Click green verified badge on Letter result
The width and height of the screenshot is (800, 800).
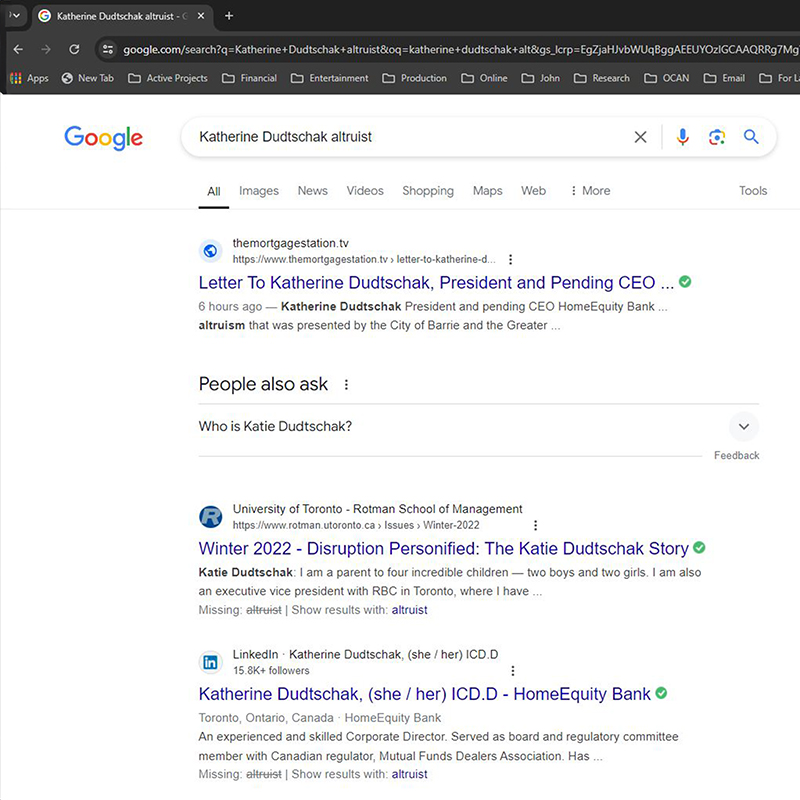point(685,282)
